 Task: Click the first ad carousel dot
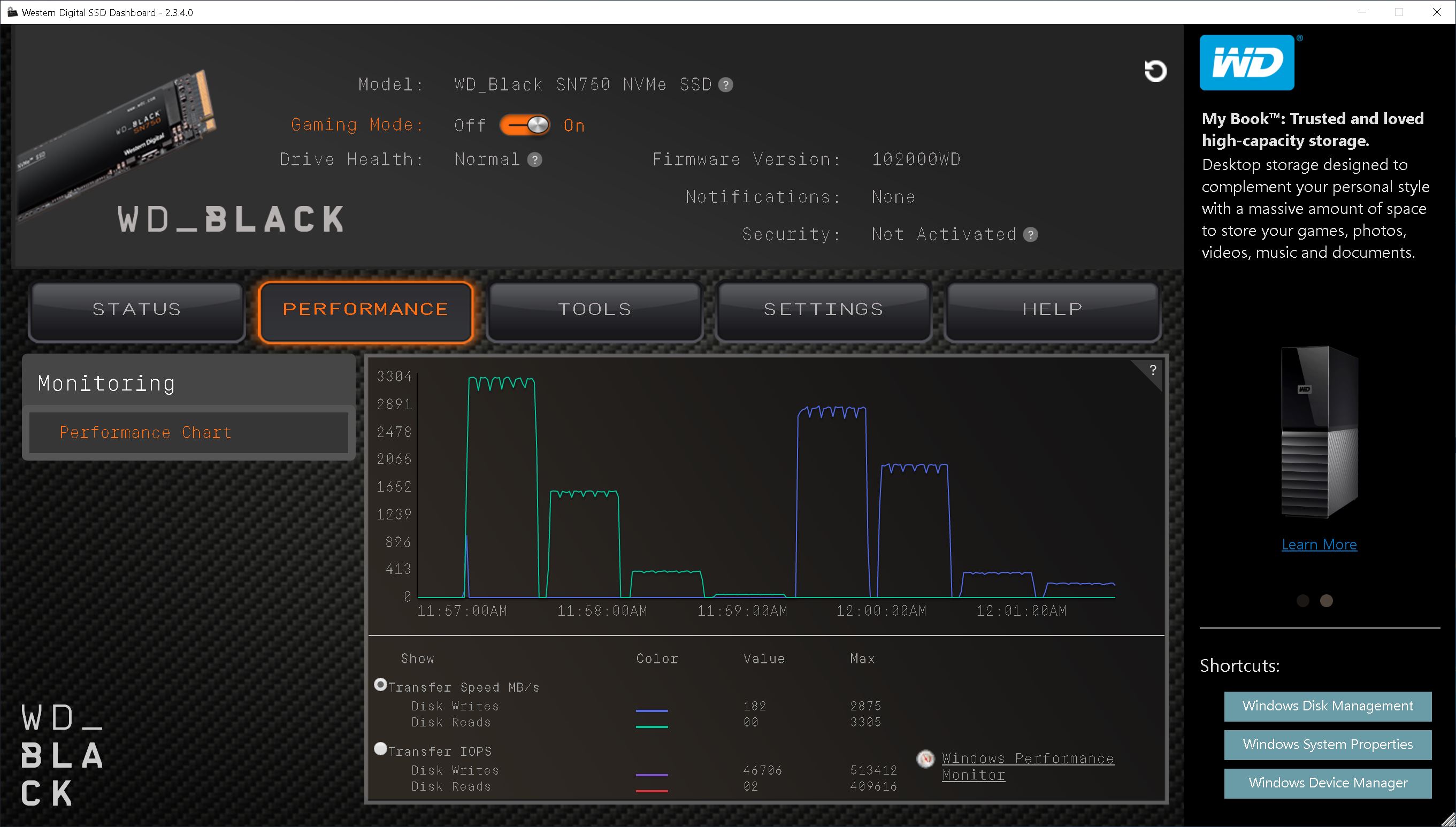(x=1302, y=601)
